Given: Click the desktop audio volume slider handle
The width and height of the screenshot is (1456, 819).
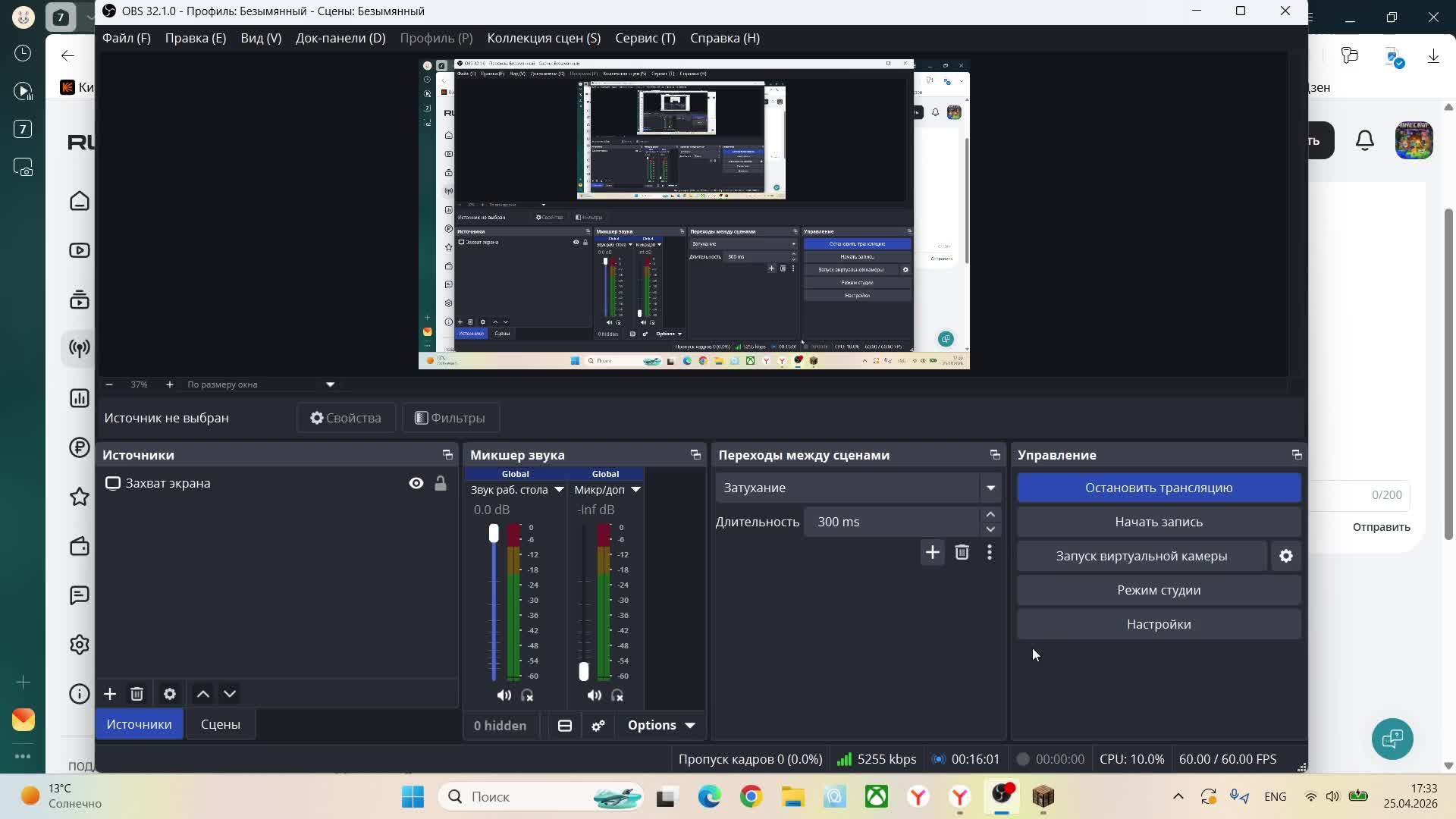Looking at the screenshot, I should (494, 533).
